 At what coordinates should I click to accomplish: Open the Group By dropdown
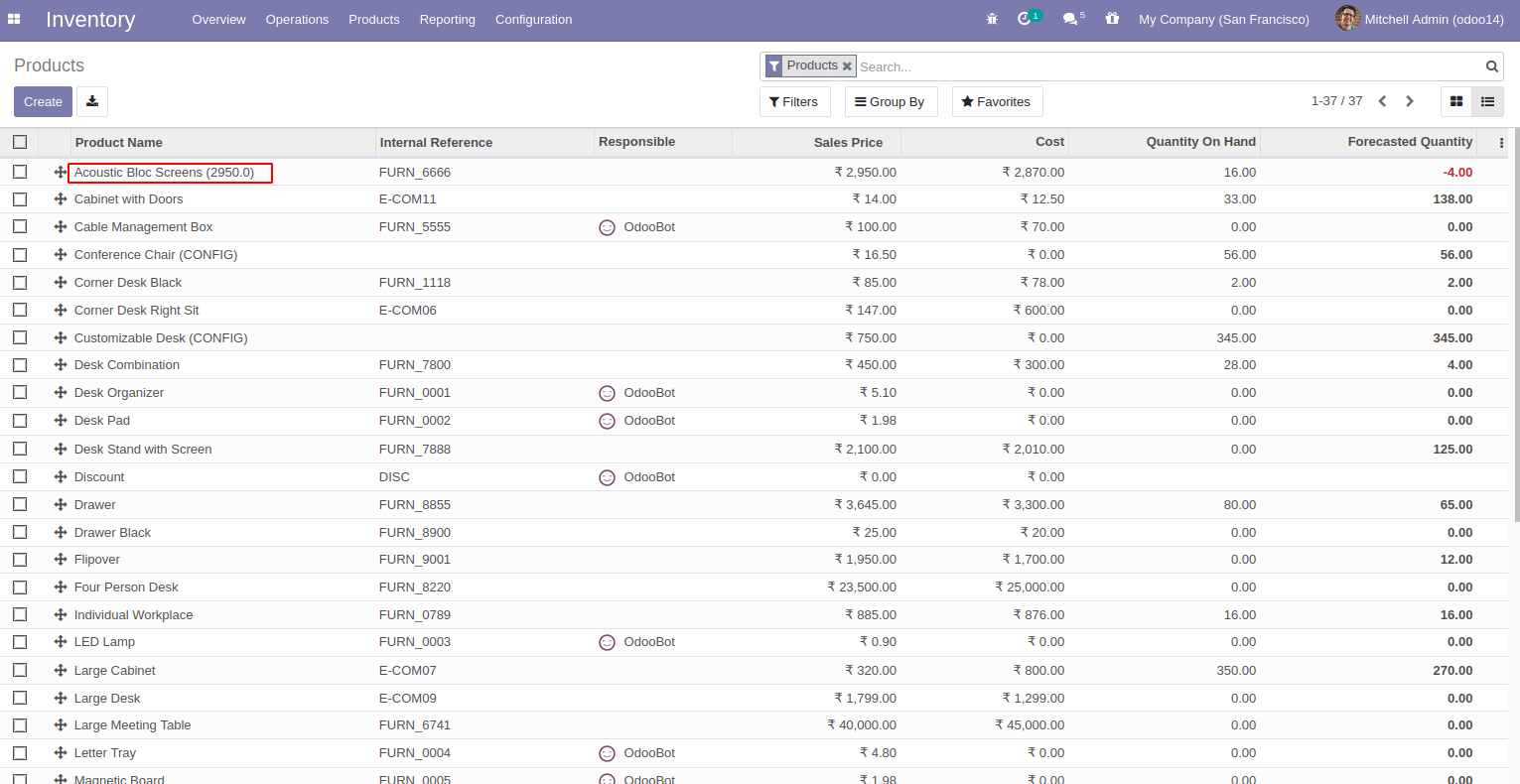(x=891, y=101)
